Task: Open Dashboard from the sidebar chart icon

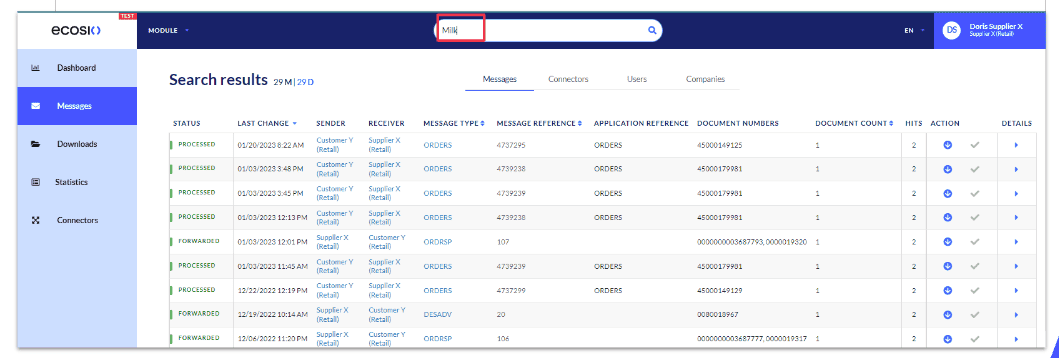Action: tap(36, 68)
